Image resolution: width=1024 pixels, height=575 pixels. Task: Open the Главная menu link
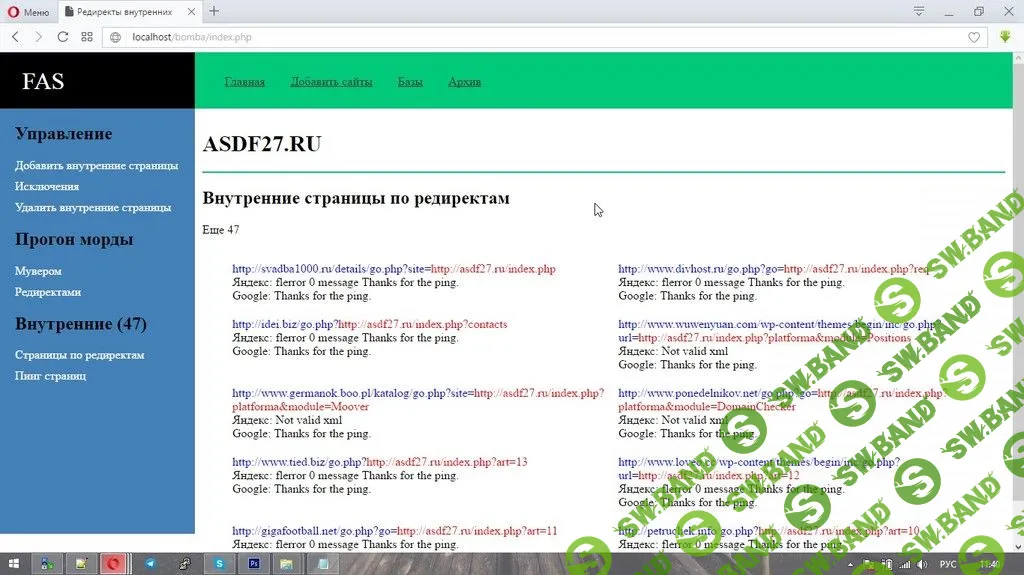point(245,82)
